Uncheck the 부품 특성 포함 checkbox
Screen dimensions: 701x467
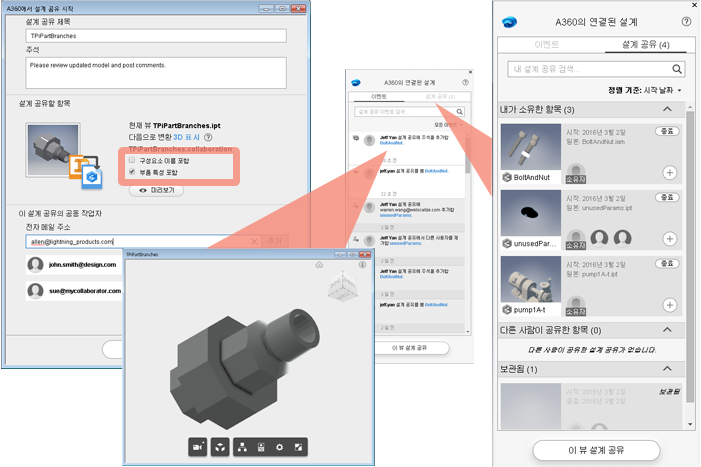point(132,172)
